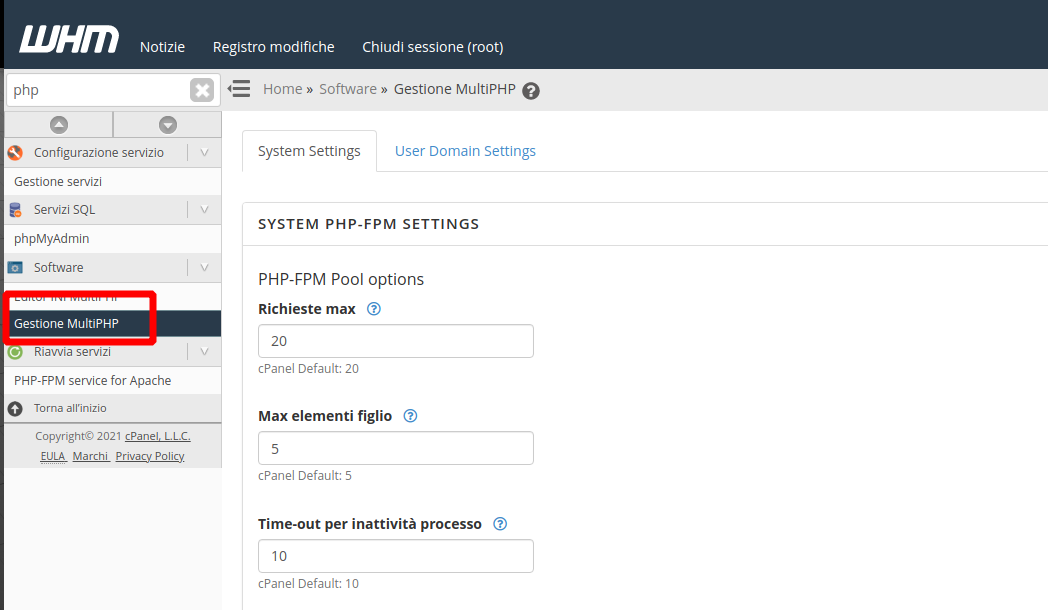Clear the php search field
This screenshot has height=610, width=1048.
(202, 91)
